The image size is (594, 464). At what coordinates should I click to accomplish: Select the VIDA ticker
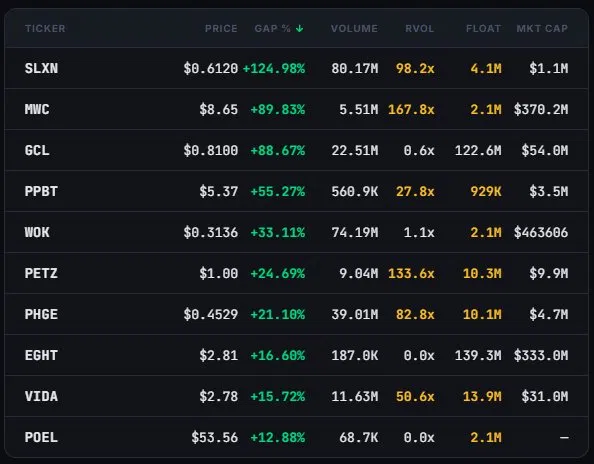tap(41, 396)
